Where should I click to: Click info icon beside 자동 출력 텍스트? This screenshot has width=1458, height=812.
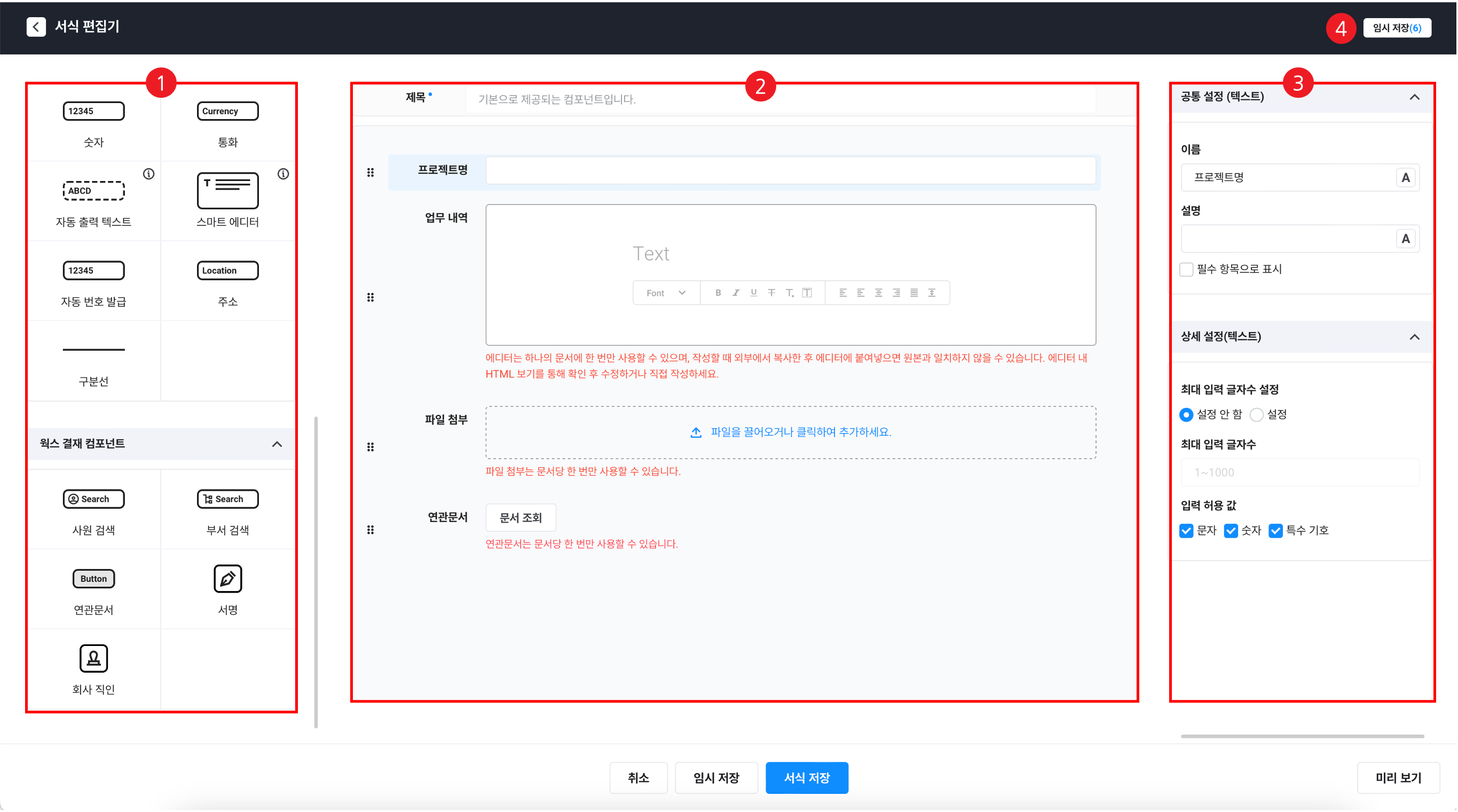[149, 174]
